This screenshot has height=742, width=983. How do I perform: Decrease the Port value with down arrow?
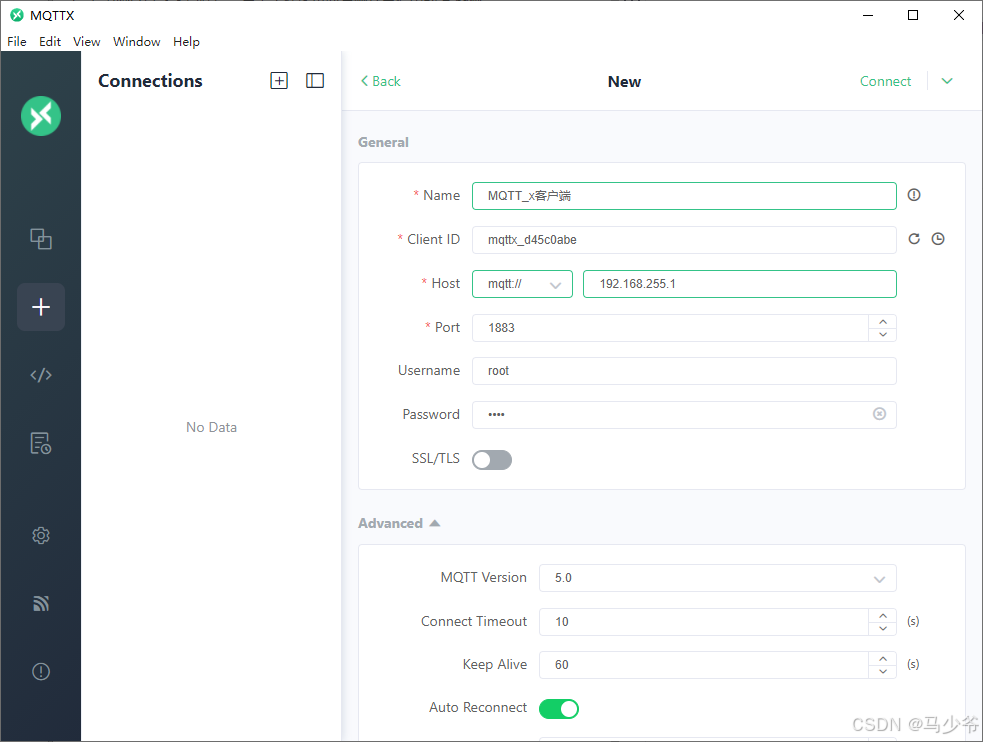883,335
